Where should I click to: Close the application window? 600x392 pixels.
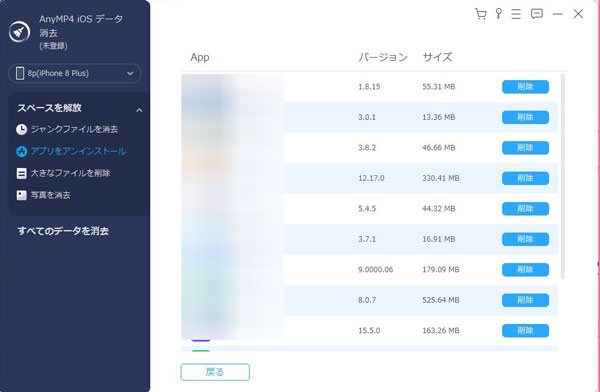578,14
